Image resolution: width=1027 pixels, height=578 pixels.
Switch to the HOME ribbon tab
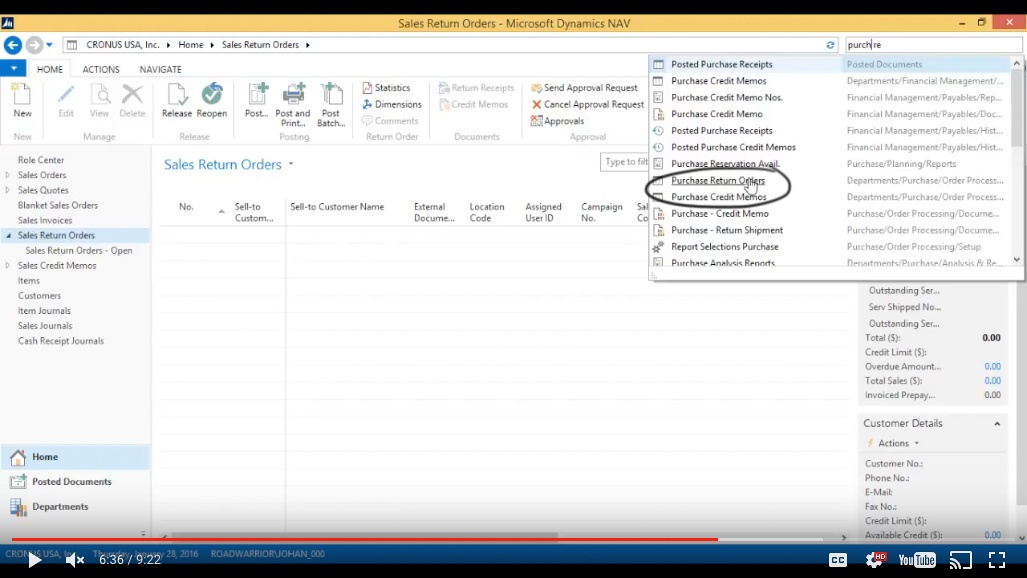[50, 69]
